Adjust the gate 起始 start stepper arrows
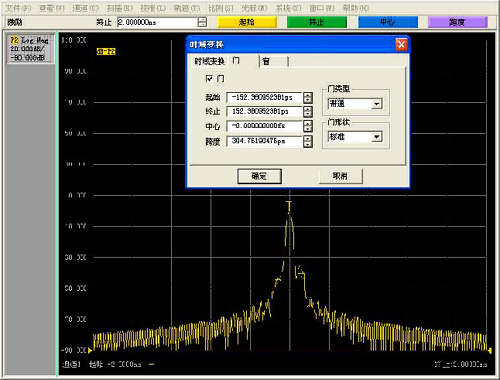Viewport: 500px width, 380px height. click(x=308, y=98)
